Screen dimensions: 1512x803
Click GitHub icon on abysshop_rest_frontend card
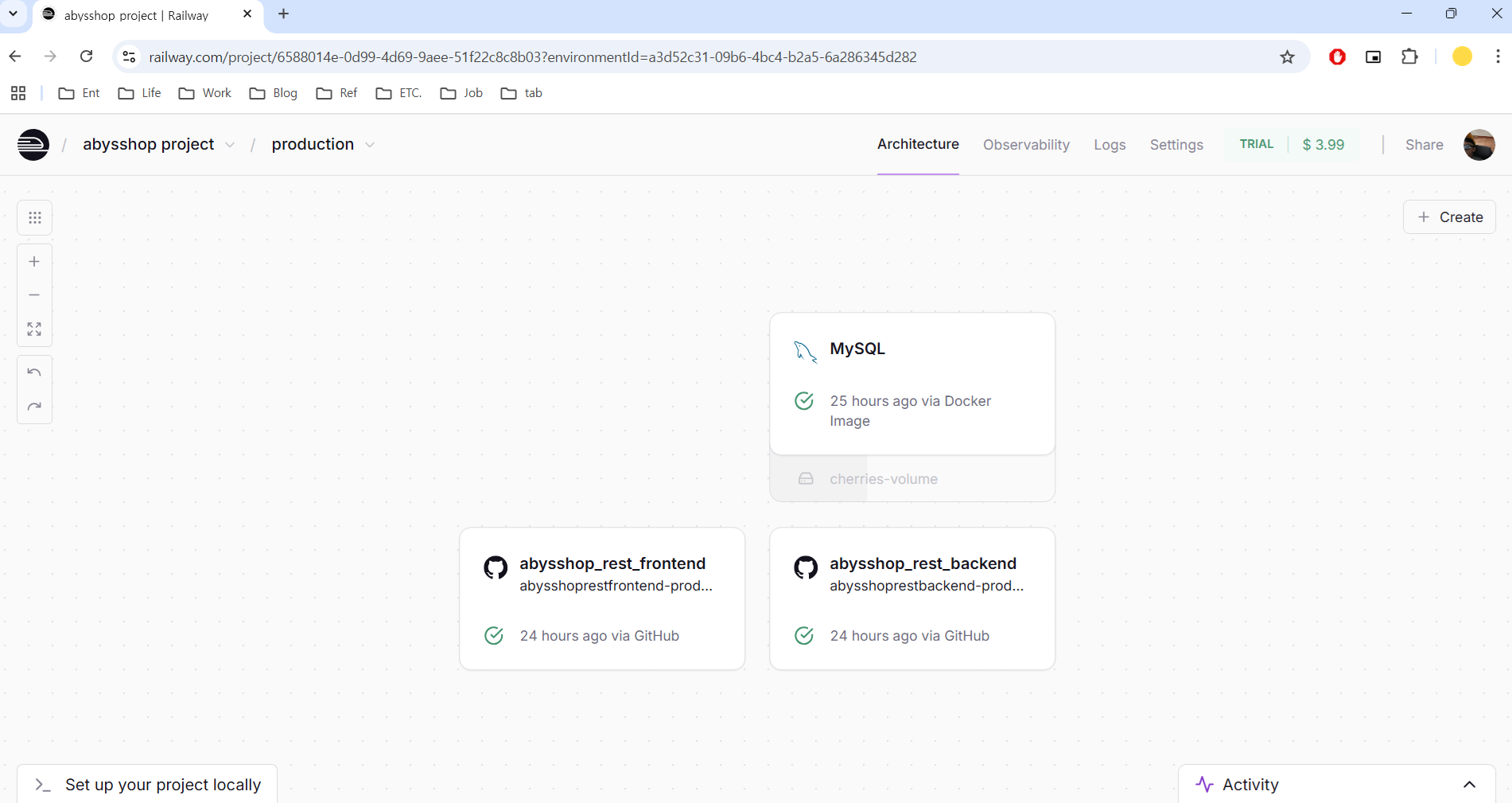496,567
